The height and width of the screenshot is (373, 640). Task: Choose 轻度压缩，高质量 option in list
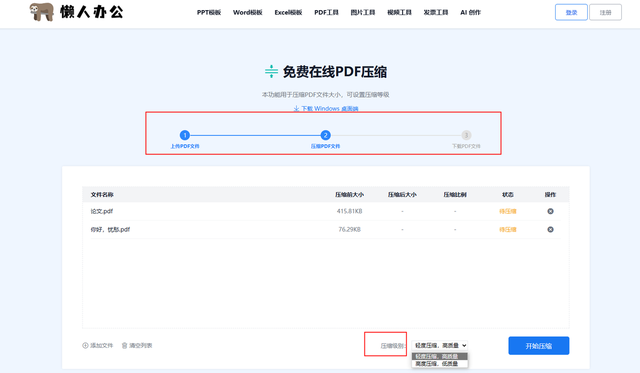point(440,356)
